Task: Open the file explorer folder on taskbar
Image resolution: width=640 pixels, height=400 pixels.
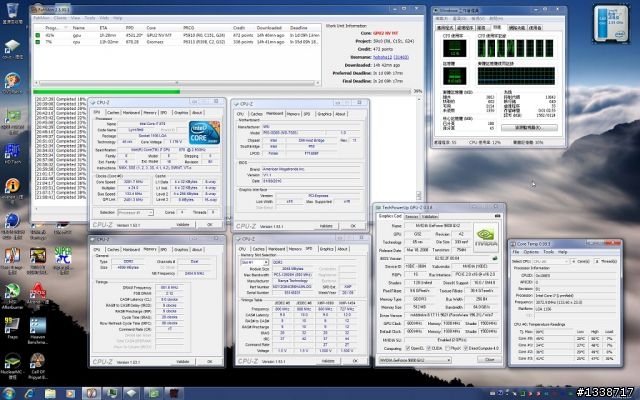Action: click(50, 393)
